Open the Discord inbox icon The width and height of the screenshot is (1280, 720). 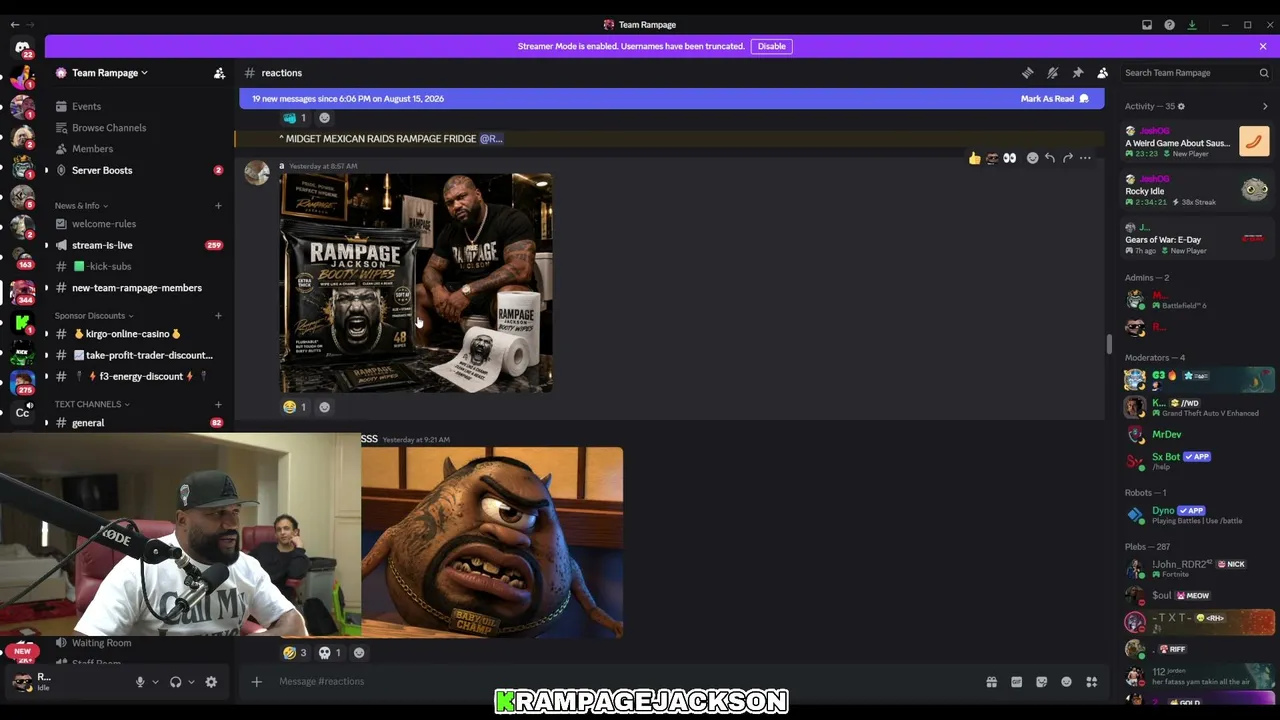[1147, 25]
